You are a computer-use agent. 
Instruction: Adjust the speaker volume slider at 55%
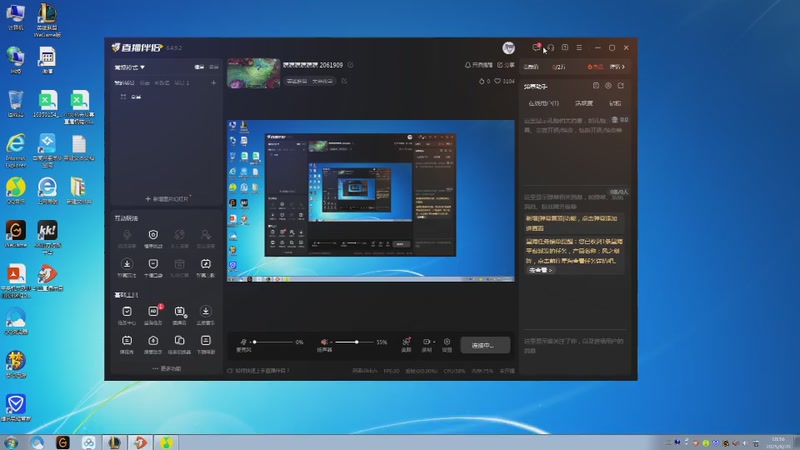354,342
